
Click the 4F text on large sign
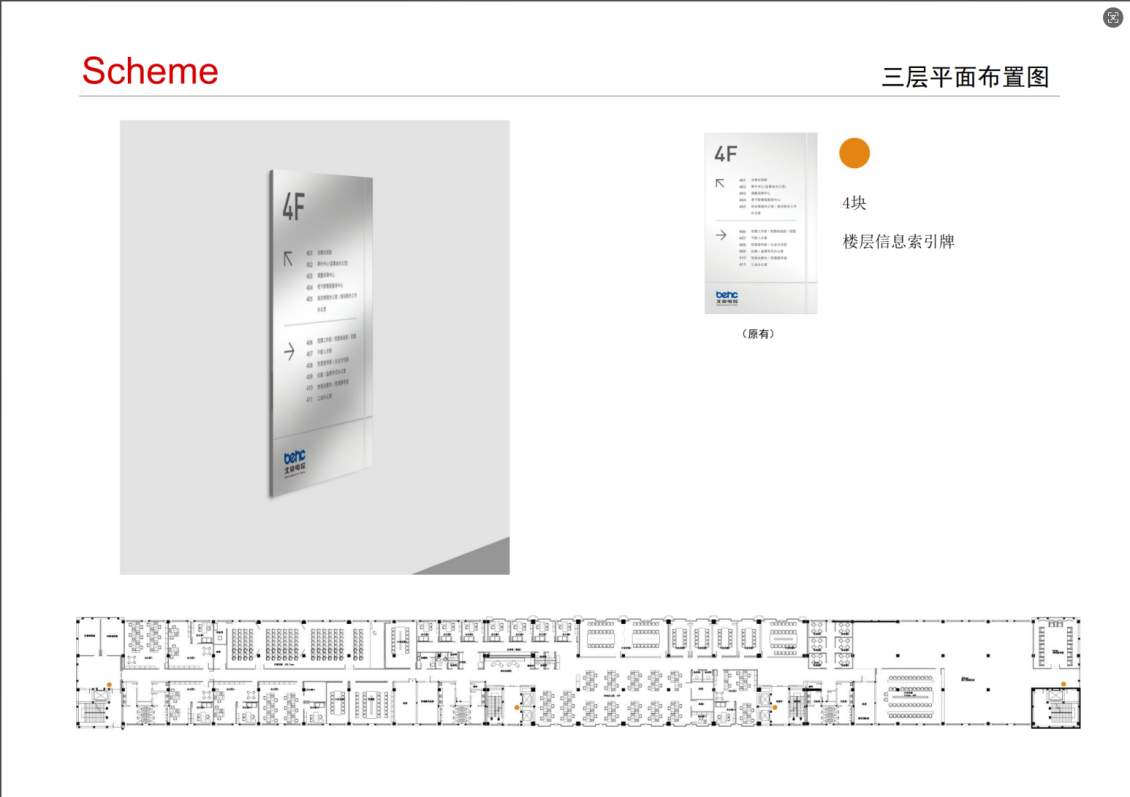pos(293,208)
